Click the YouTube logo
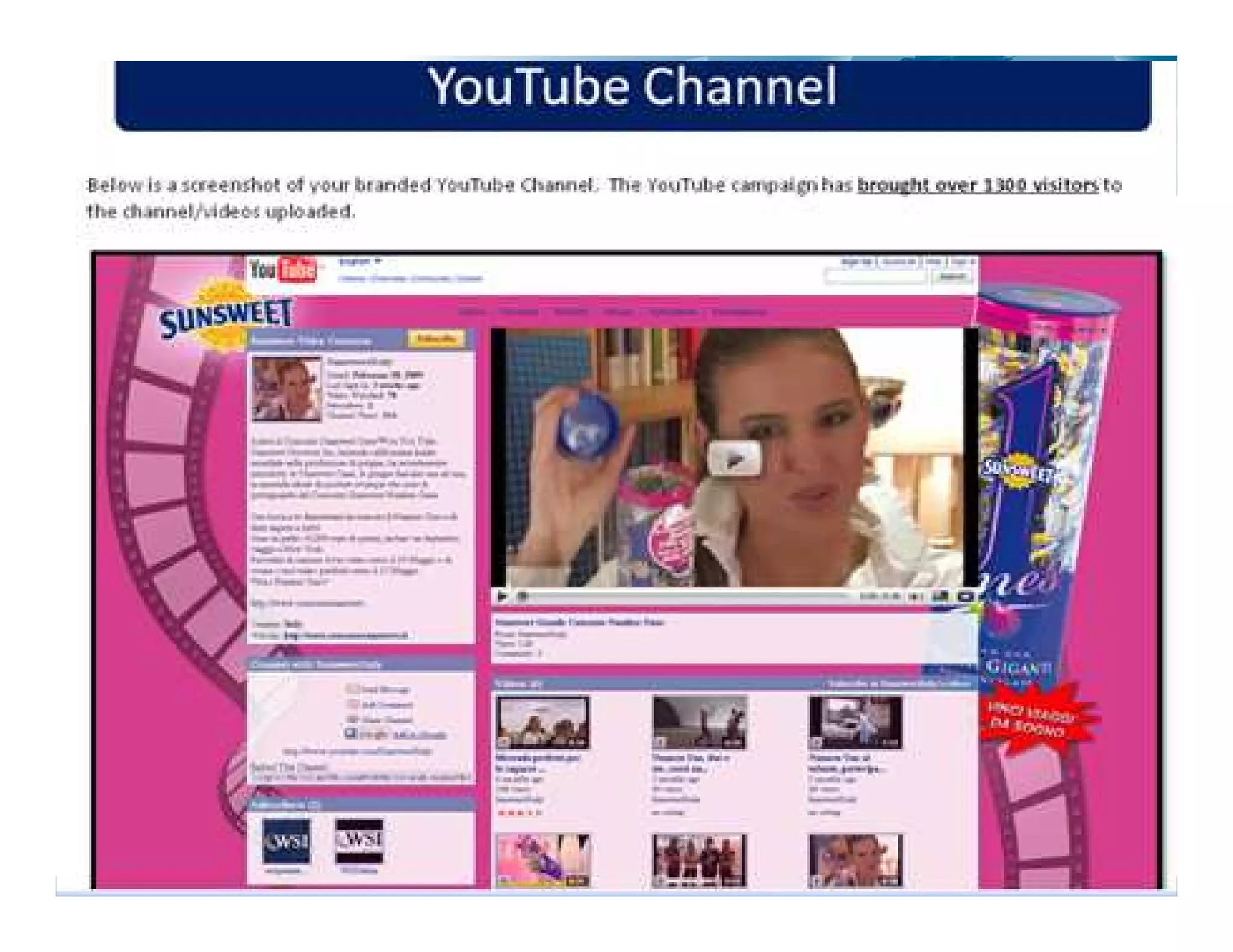Screen dimensions: 1233x952 tap(283, 270)
